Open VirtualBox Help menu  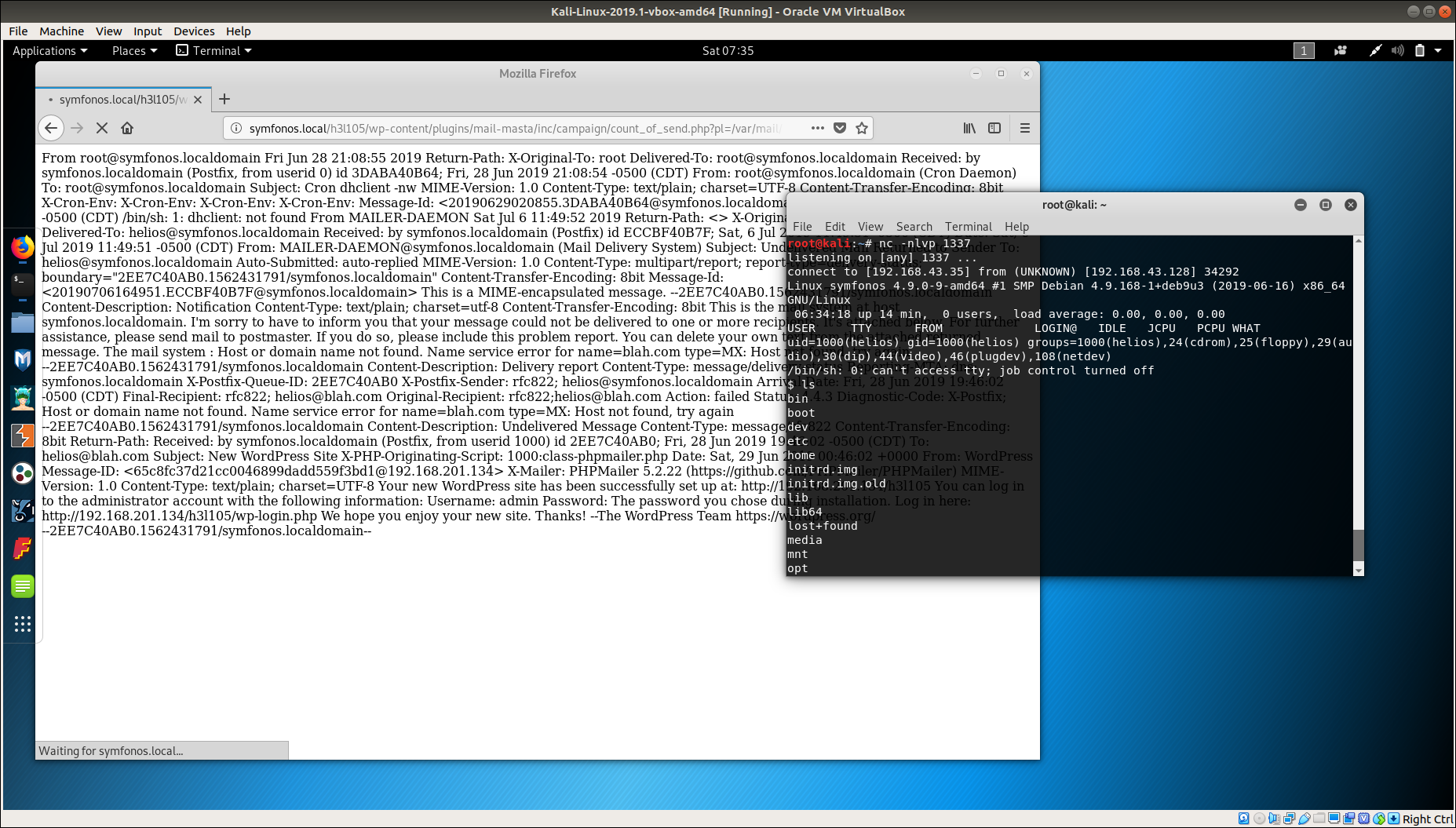239,31
